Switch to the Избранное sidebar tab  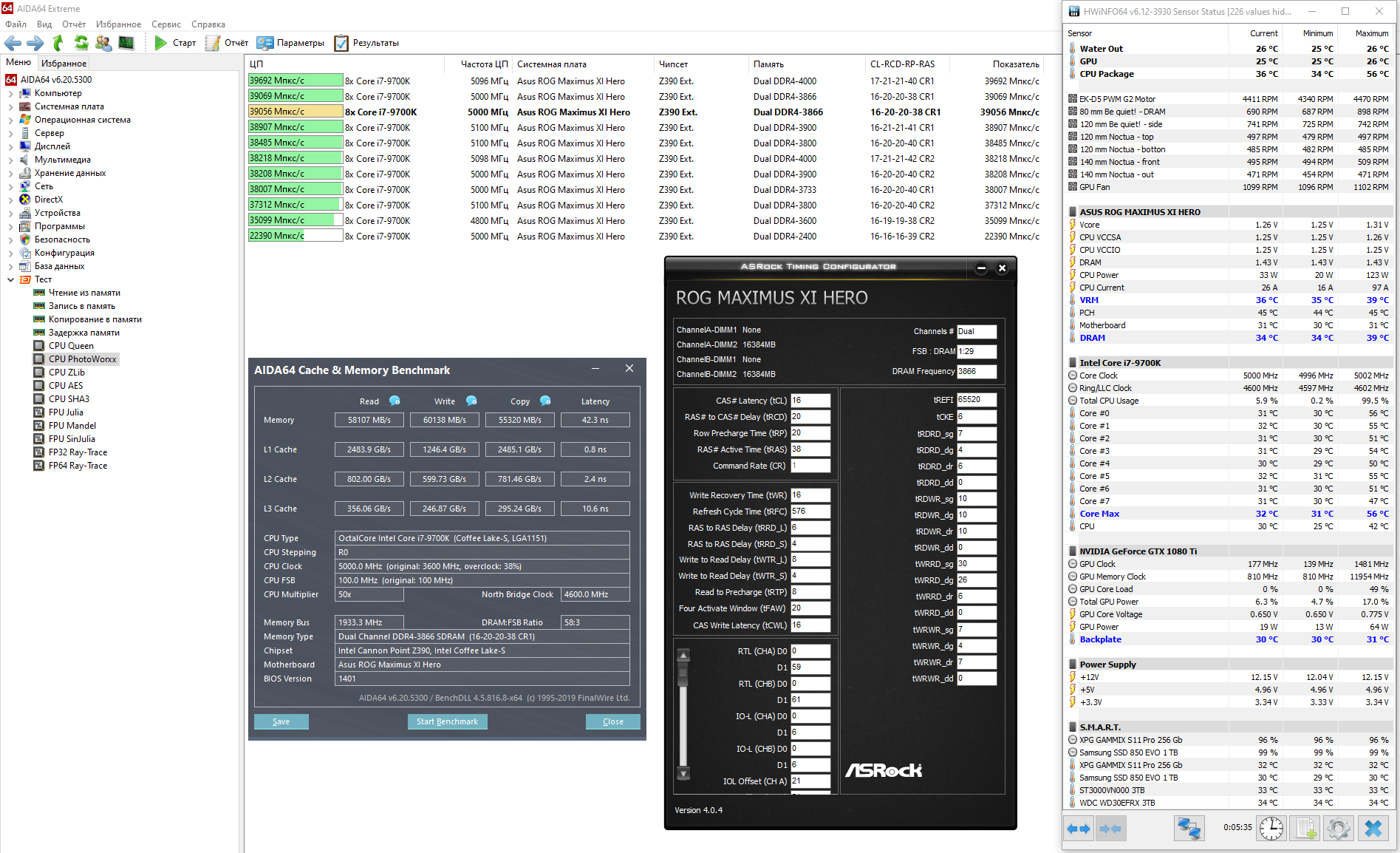(64, 64)
